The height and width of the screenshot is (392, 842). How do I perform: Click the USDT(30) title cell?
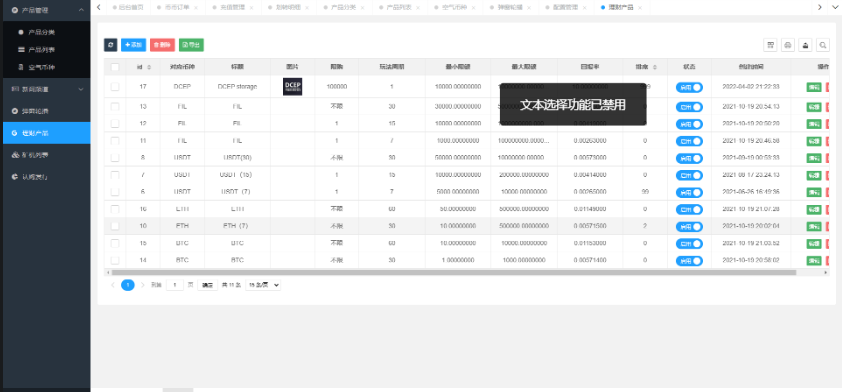237,158
